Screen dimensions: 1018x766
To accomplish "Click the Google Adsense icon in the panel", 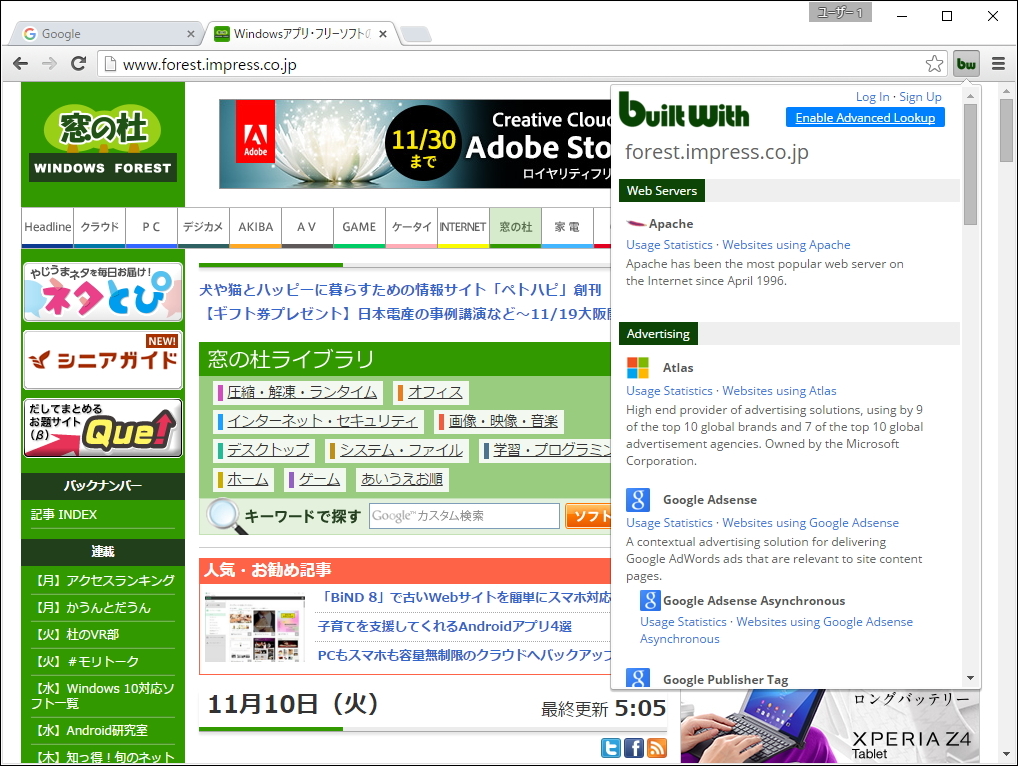I will click(639, 499).
